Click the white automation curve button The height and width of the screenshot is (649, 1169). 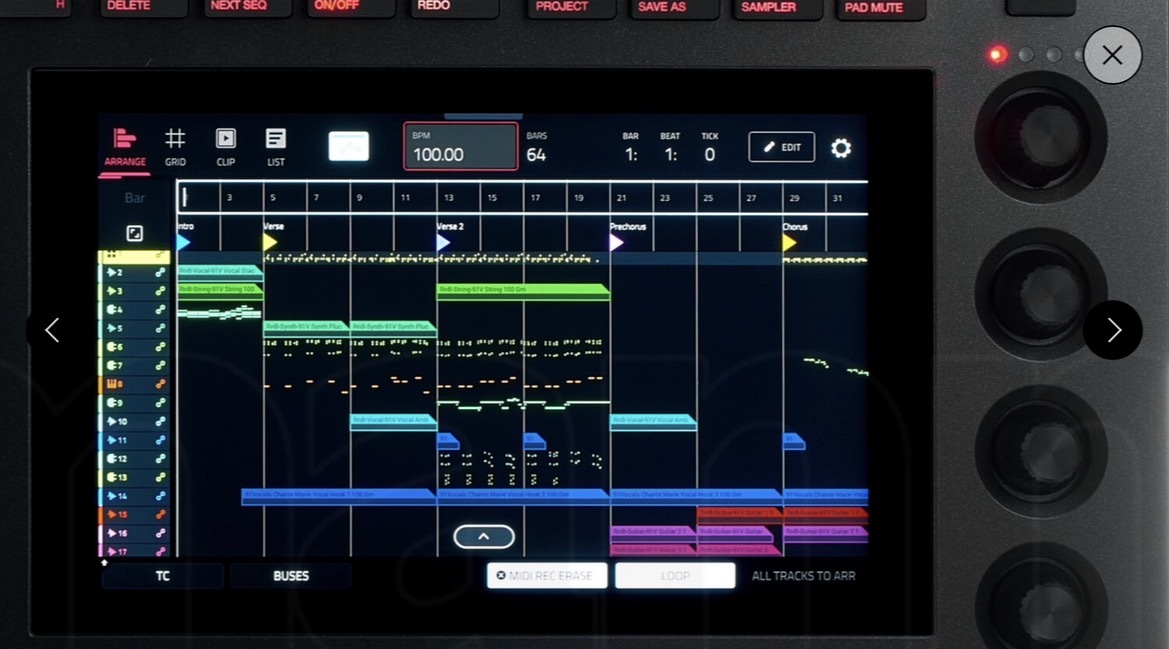pyautogui.click(x=348, y=147)
